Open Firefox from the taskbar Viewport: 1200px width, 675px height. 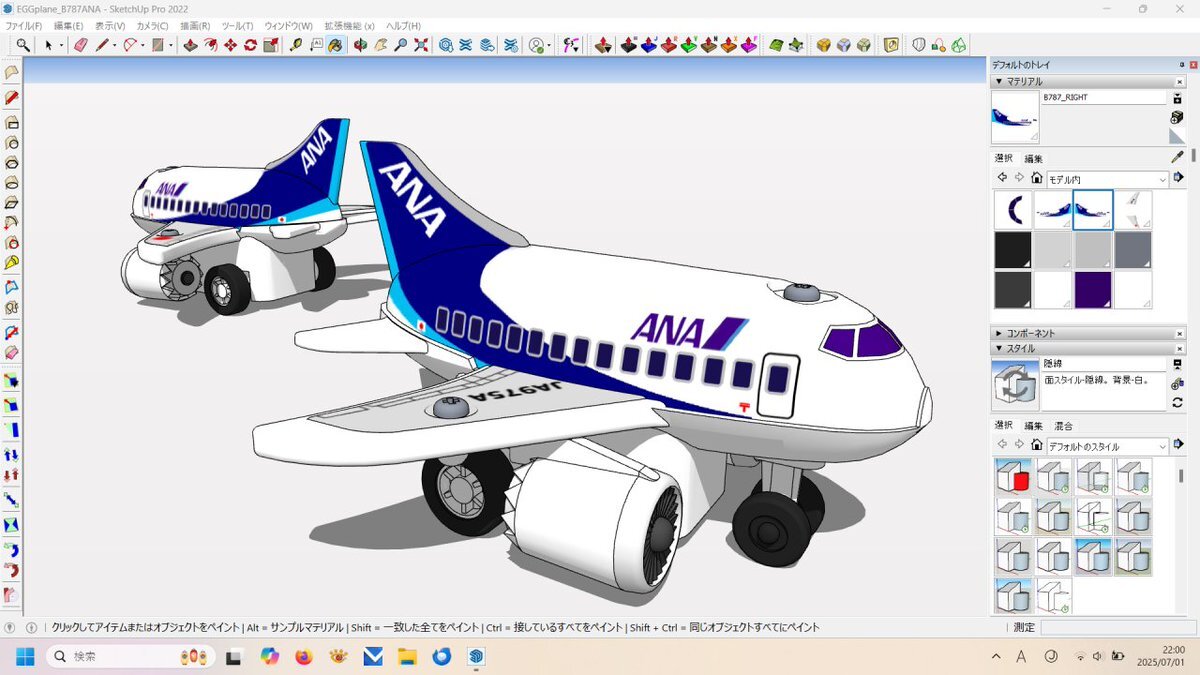[303, 656]
